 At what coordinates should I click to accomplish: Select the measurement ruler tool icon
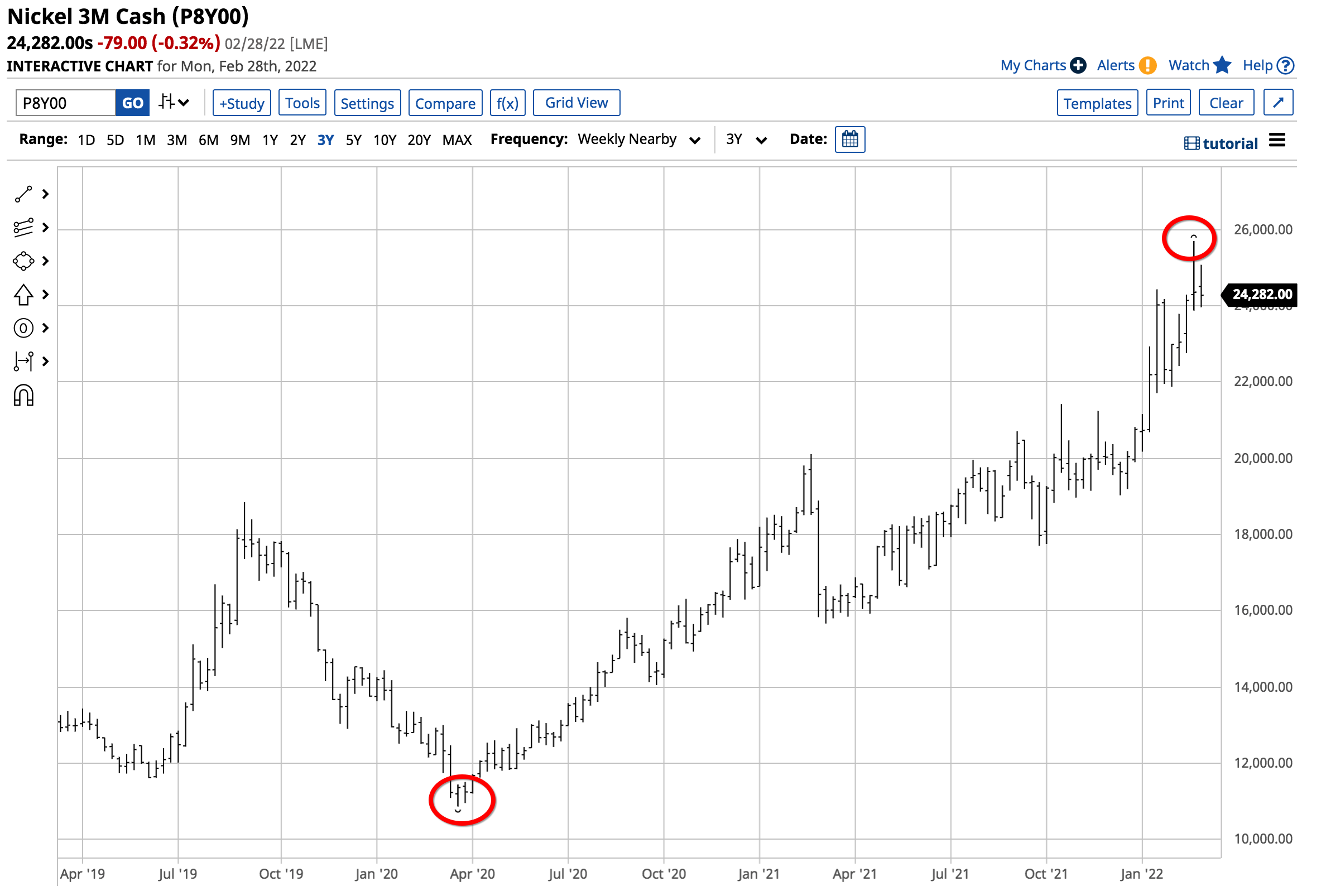pyautogui.click(x=23, y=362)
